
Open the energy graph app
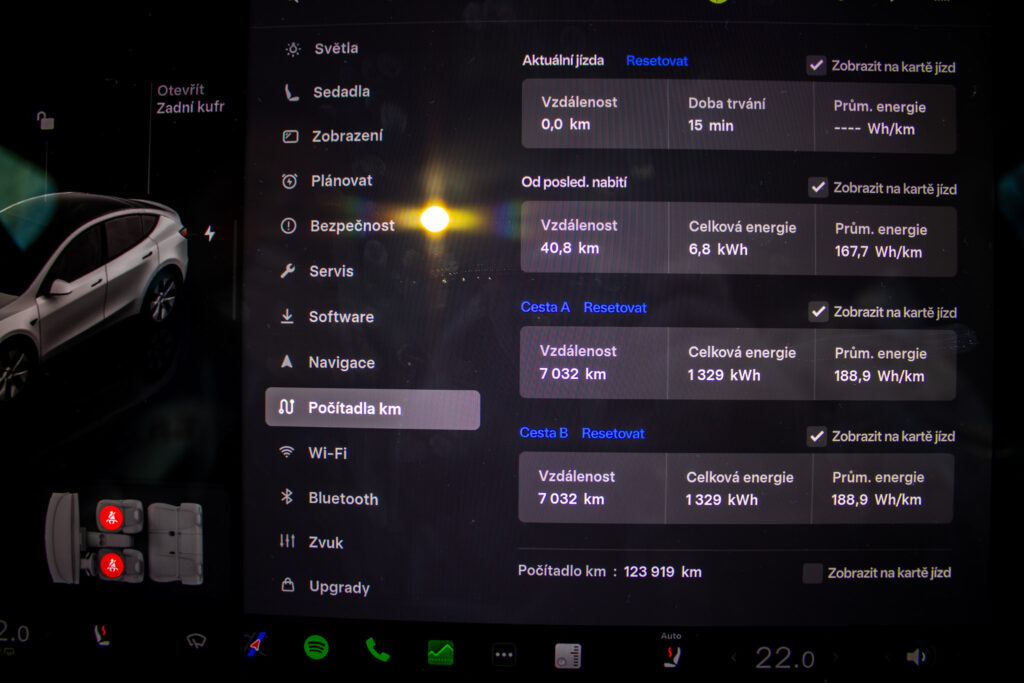(440, 653)
